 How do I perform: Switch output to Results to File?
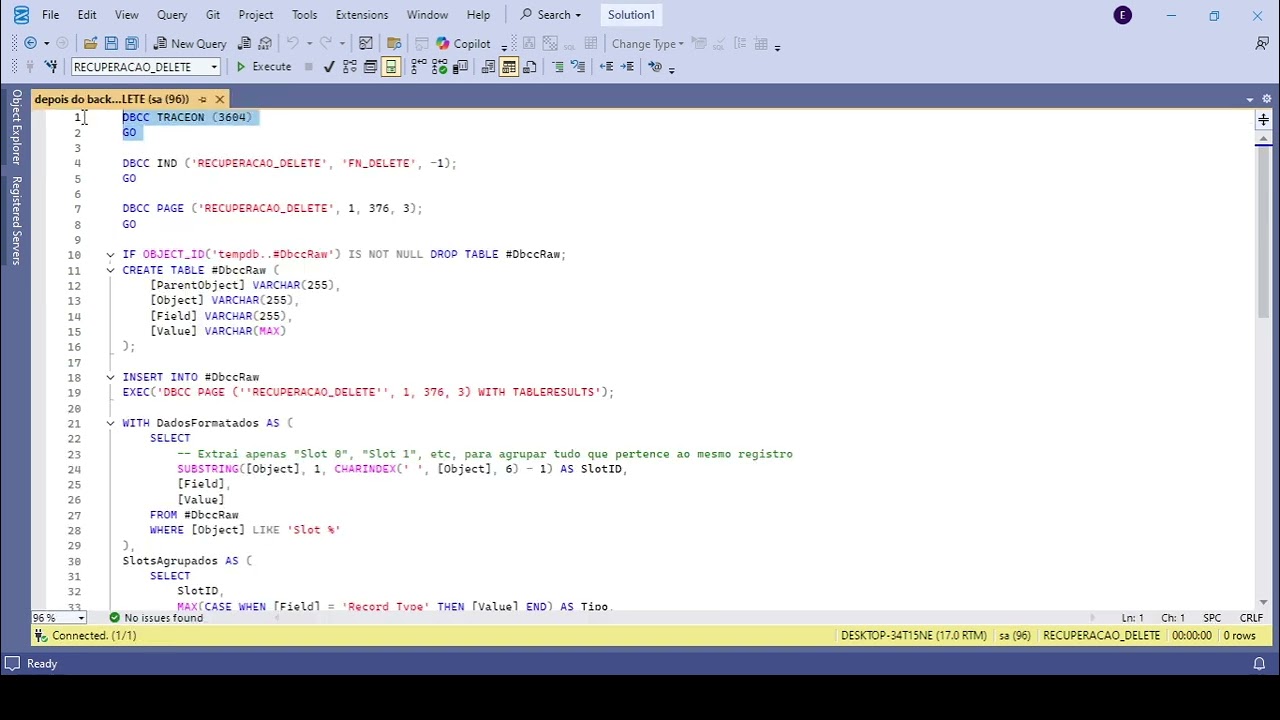(530, 67)
